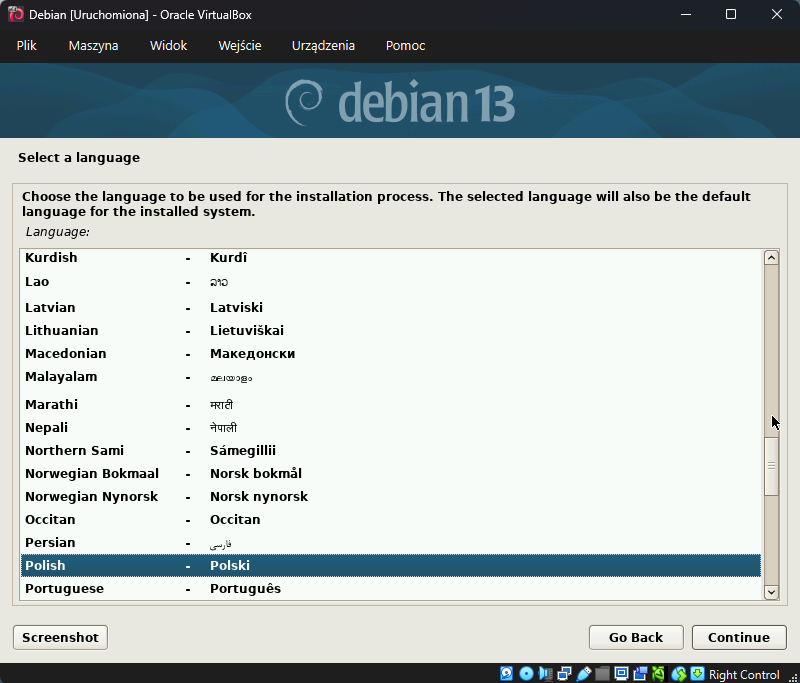
Task: Click the audio speaker icon in status bar
Action: pyautogui.click(x=546, y=673)
